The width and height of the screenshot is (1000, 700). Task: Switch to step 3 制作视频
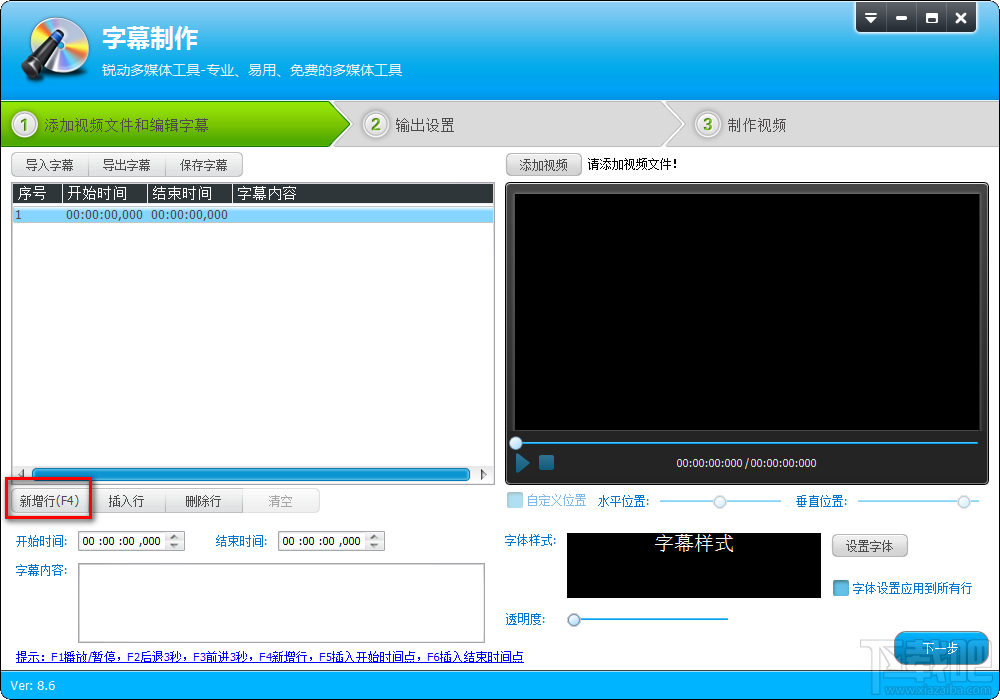(755, 124)
